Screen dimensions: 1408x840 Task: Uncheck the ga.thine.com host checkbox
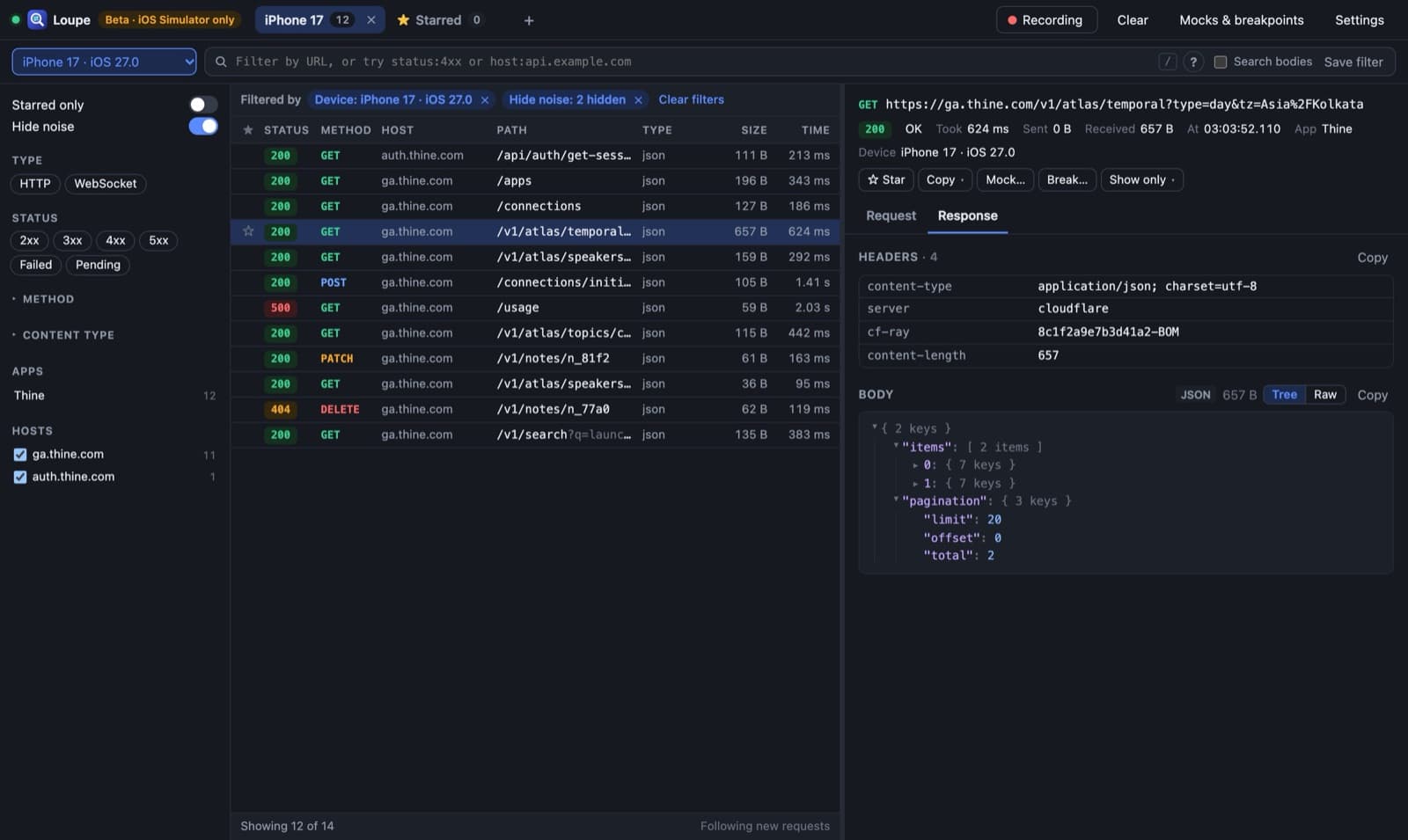20,455
